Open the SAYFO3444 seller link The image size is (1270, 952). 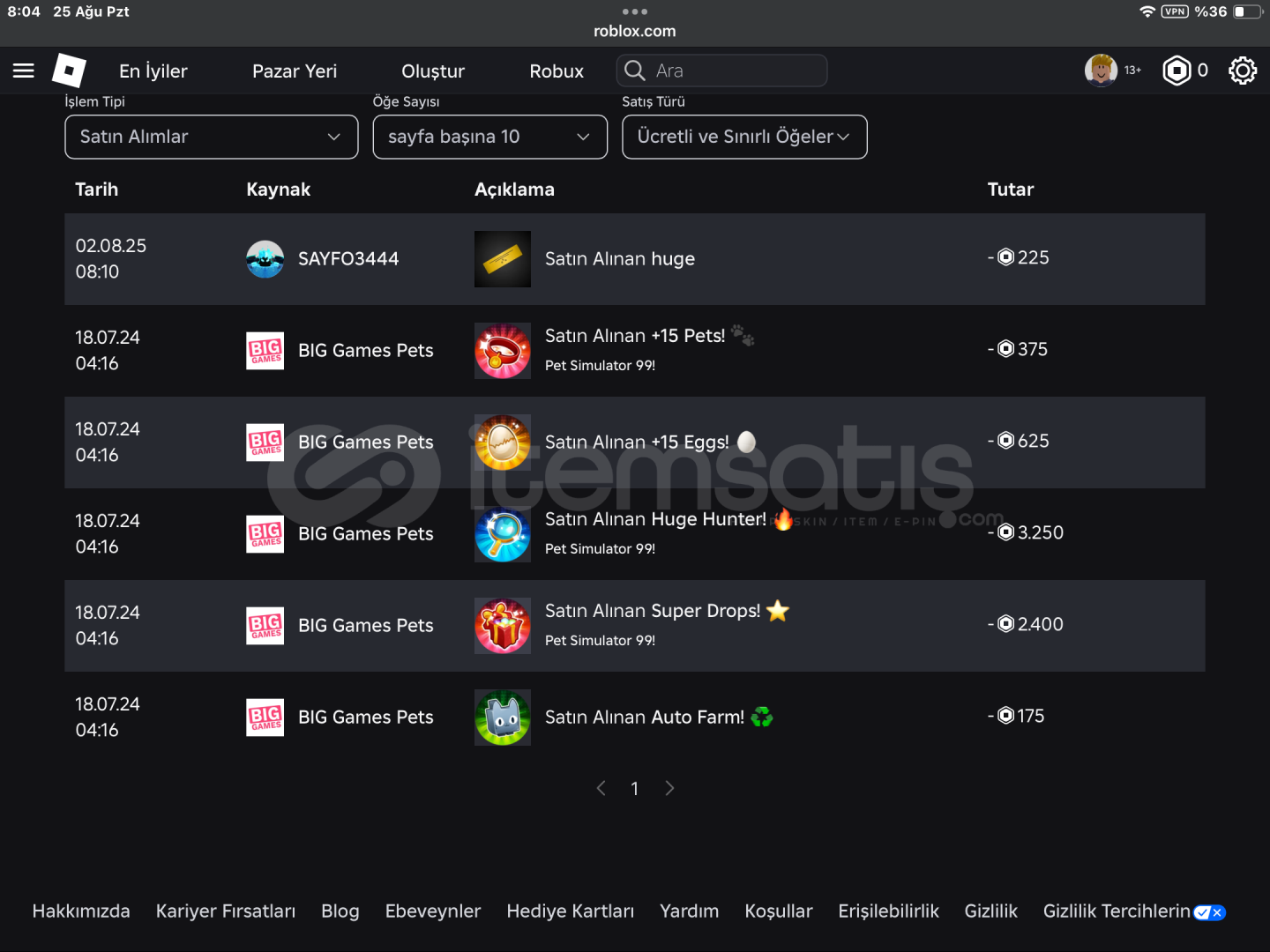click(348, 259)
